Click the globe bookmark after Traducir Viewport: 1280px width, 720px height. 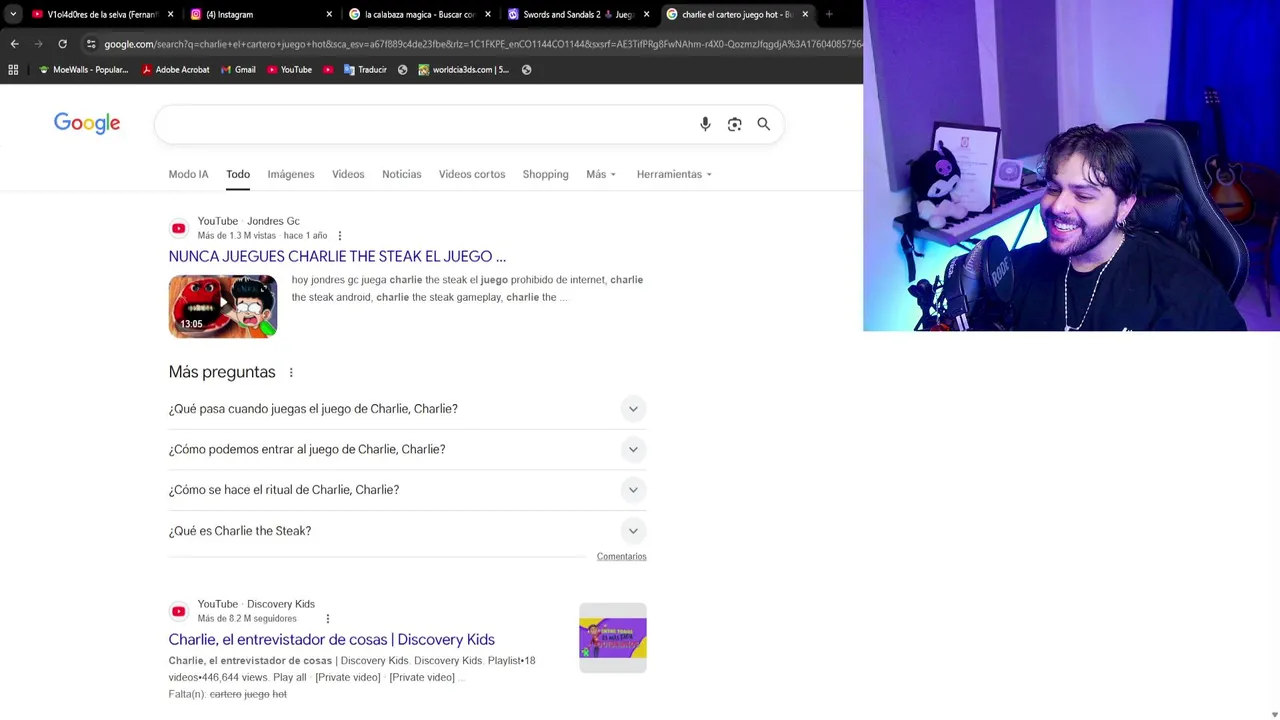(x=402, y=70)
